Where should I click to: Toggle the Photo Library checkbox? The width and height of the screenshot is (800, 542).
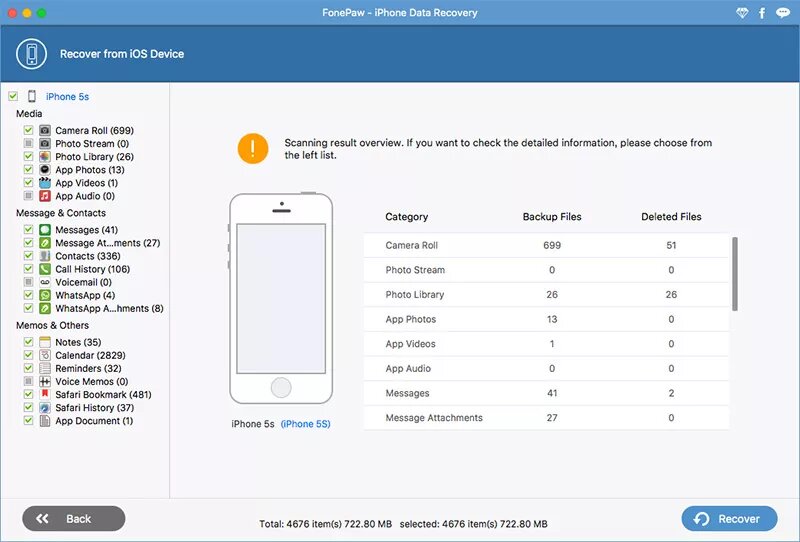(x=29, y=157)
